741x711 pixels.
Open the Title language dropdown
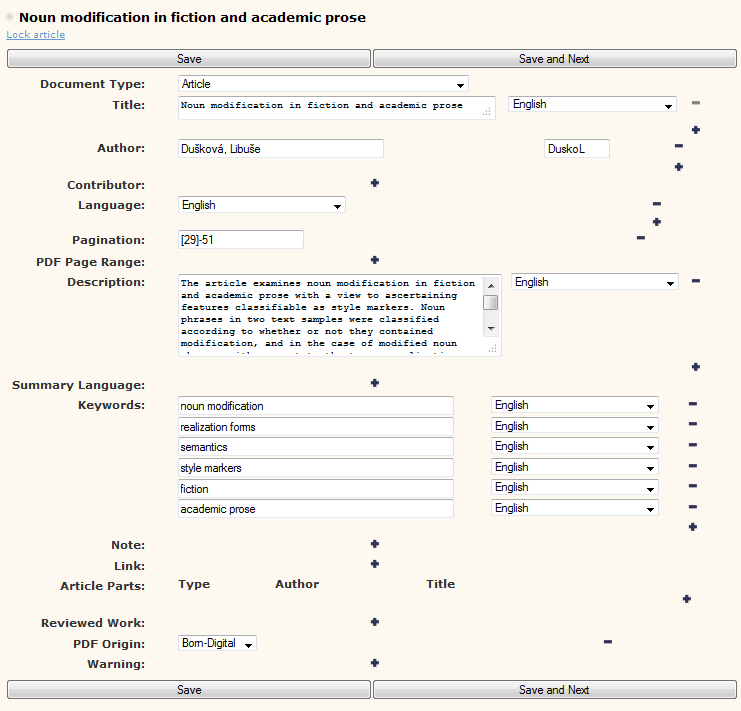592,104
